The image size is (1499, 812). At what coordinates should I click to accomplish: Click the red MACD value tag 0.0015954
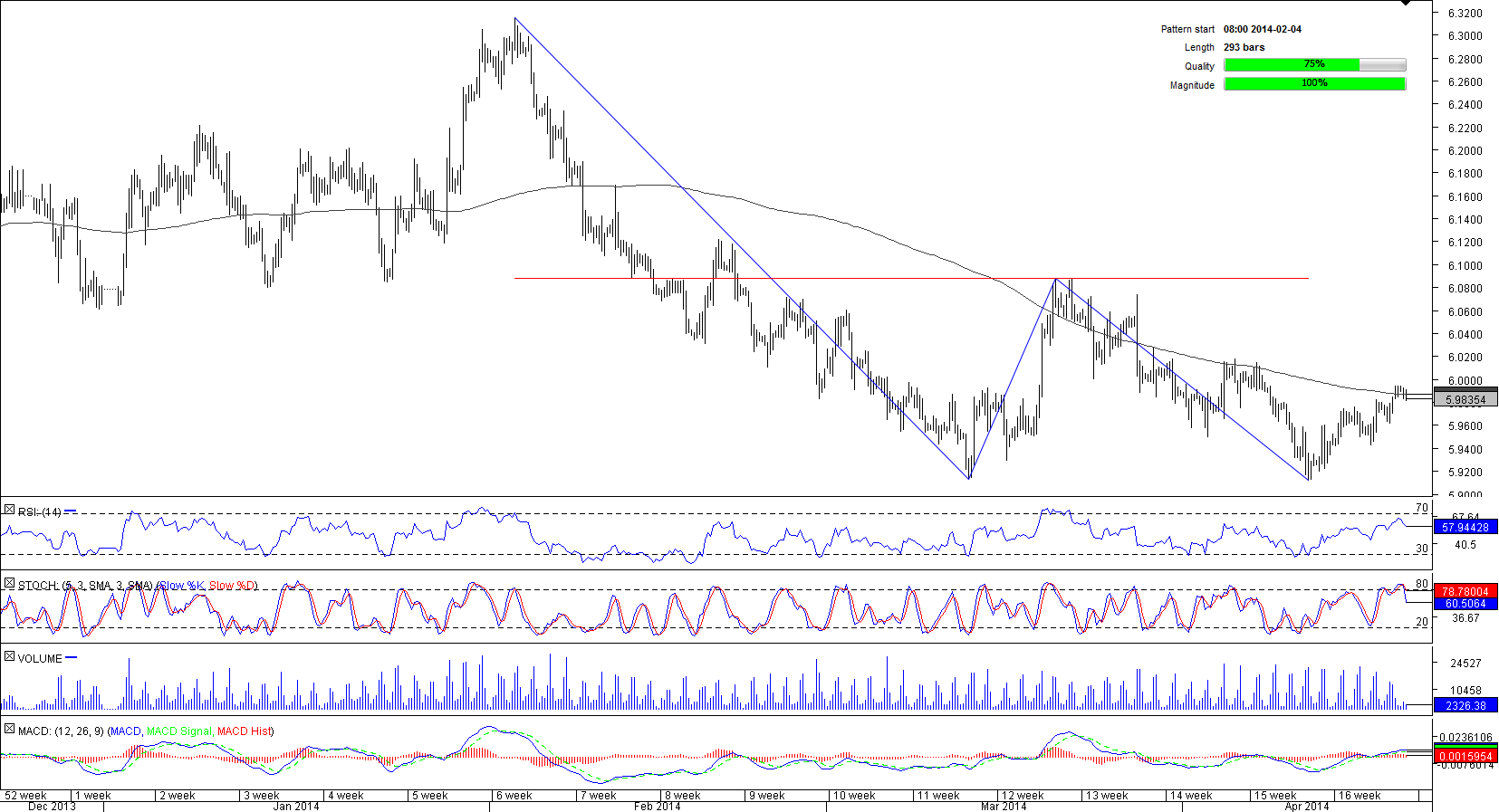pos(1465,757)
